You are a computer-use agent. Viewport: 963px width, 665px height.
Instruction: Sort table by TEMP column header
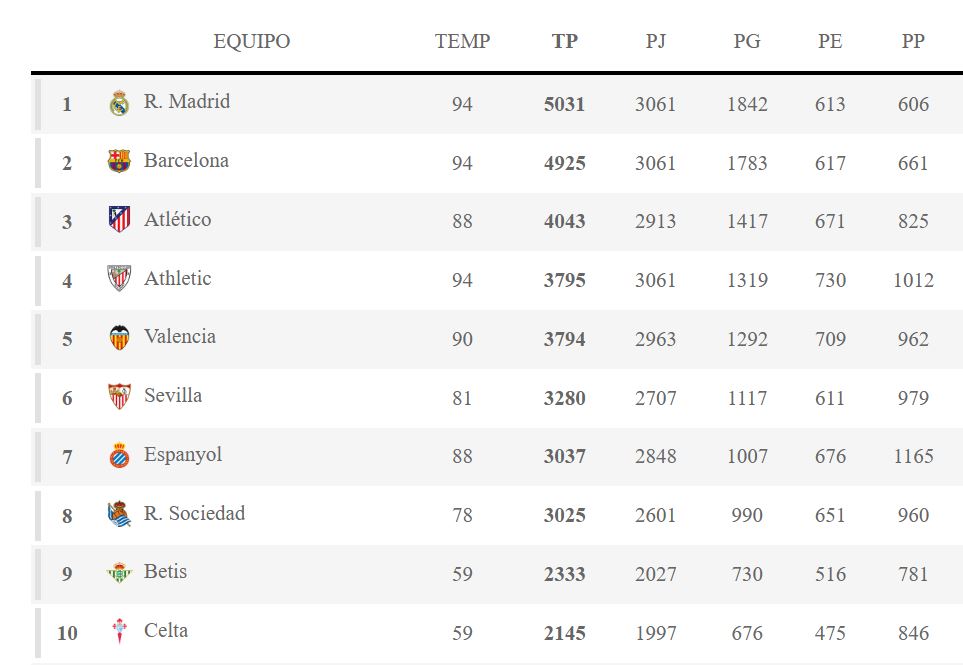click(462, 41)
